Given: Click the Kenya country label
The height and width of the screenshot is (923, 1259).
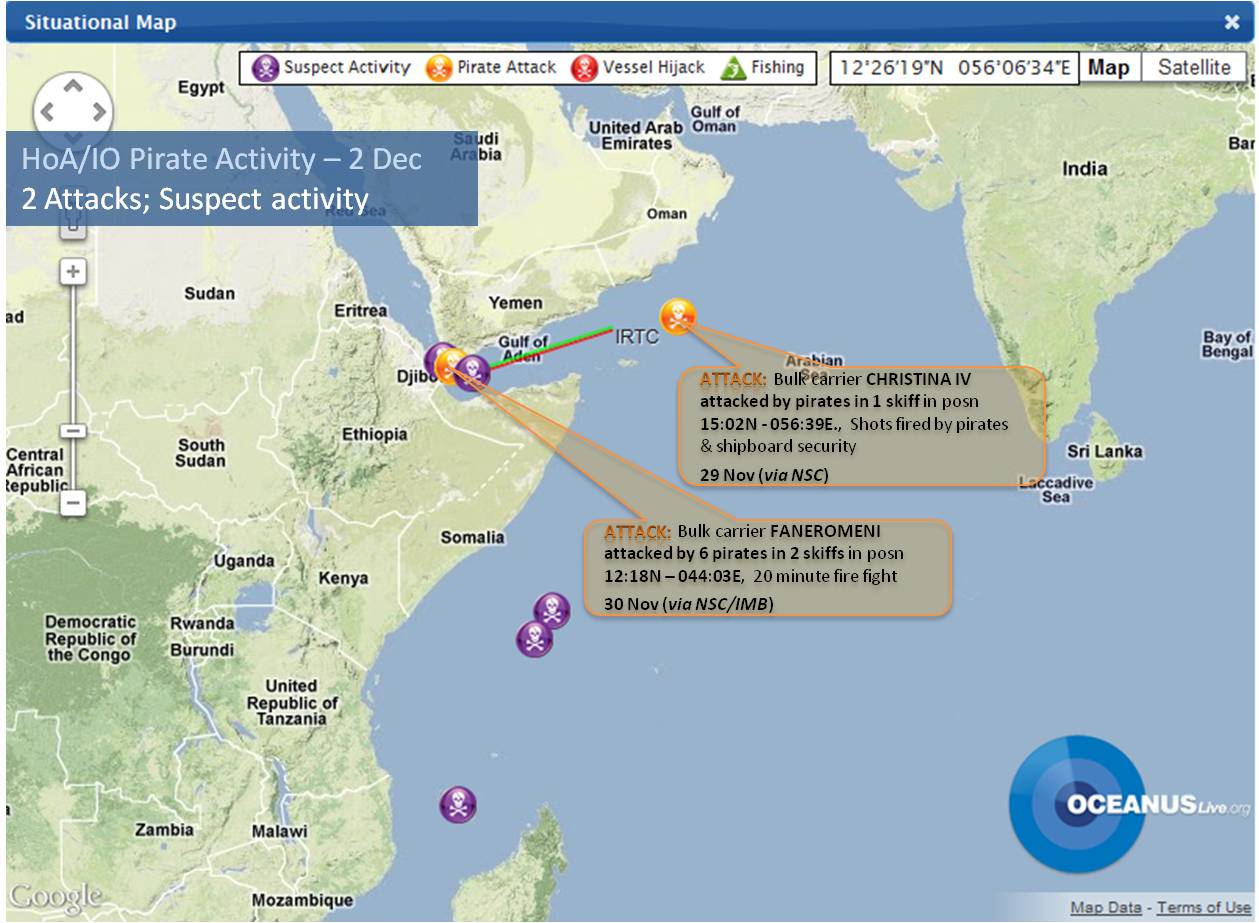Looking at the screenshot, I should tap(343, 578).
